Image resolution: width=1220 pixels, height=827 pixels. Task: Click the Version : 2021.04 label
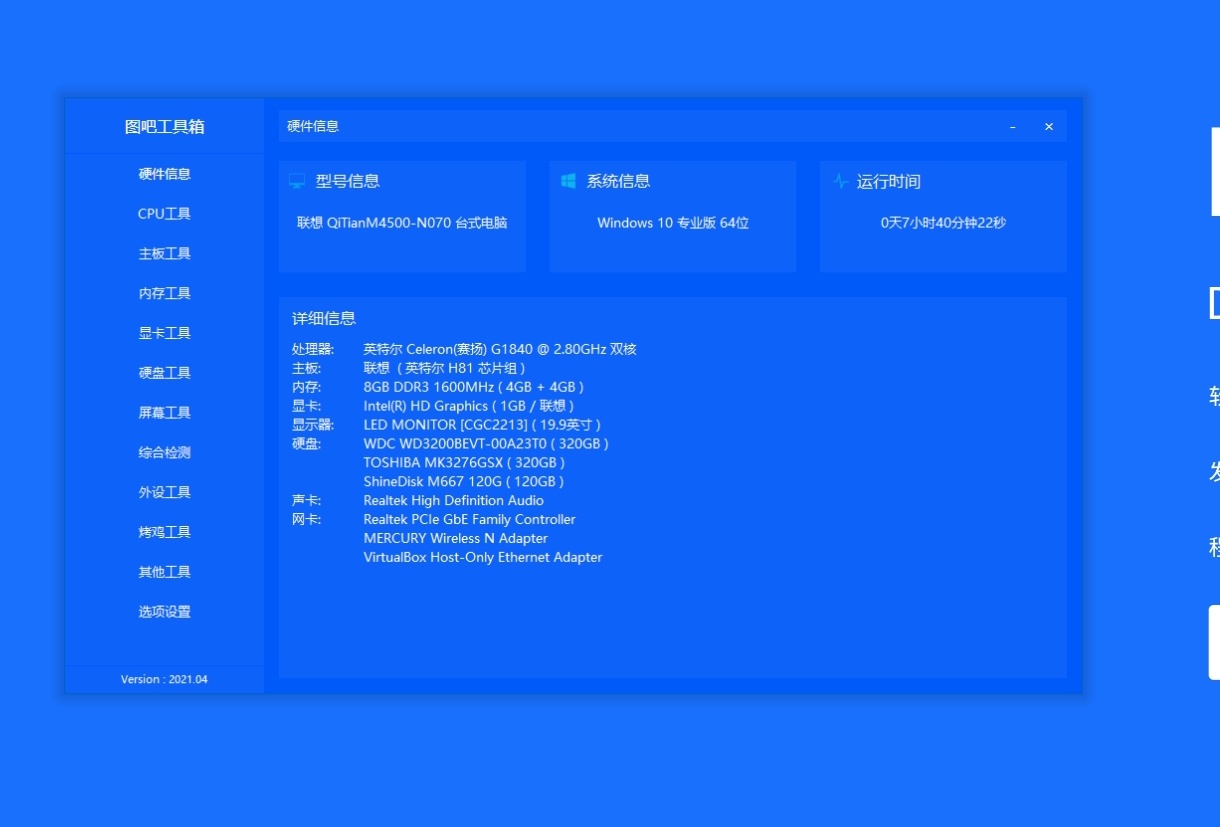click(164, 680)
